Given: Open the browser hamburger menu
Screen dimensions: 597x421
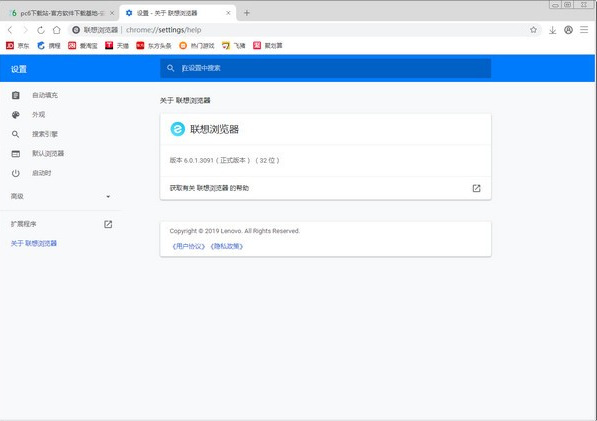Looking at the screenshot, I should click(x=584, y=30).
